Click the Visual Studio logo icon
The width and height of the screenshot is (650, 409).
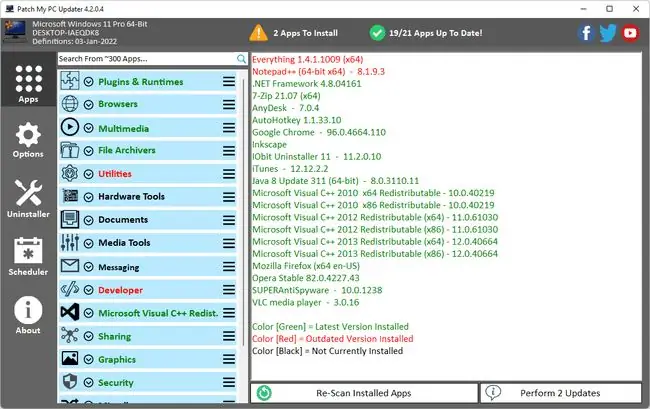(70, 312)
